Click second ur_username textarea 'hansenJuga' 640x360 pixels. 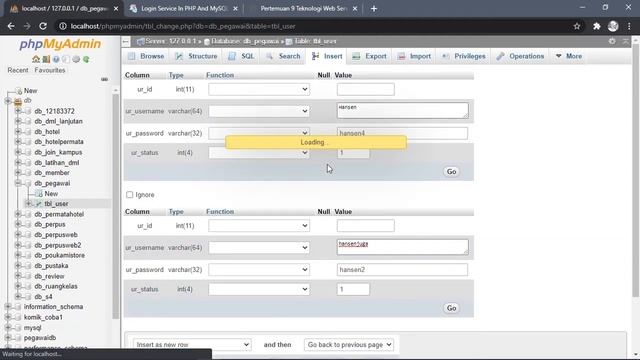[x=402, y=247]
